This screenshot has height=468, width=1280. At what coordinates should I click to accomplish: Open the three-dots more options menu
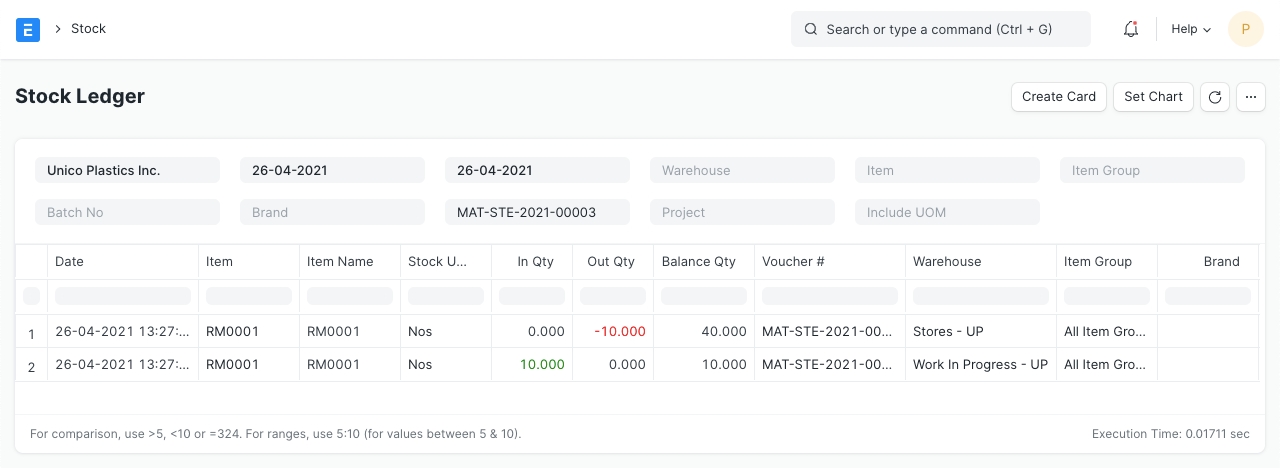[1251, 97]
